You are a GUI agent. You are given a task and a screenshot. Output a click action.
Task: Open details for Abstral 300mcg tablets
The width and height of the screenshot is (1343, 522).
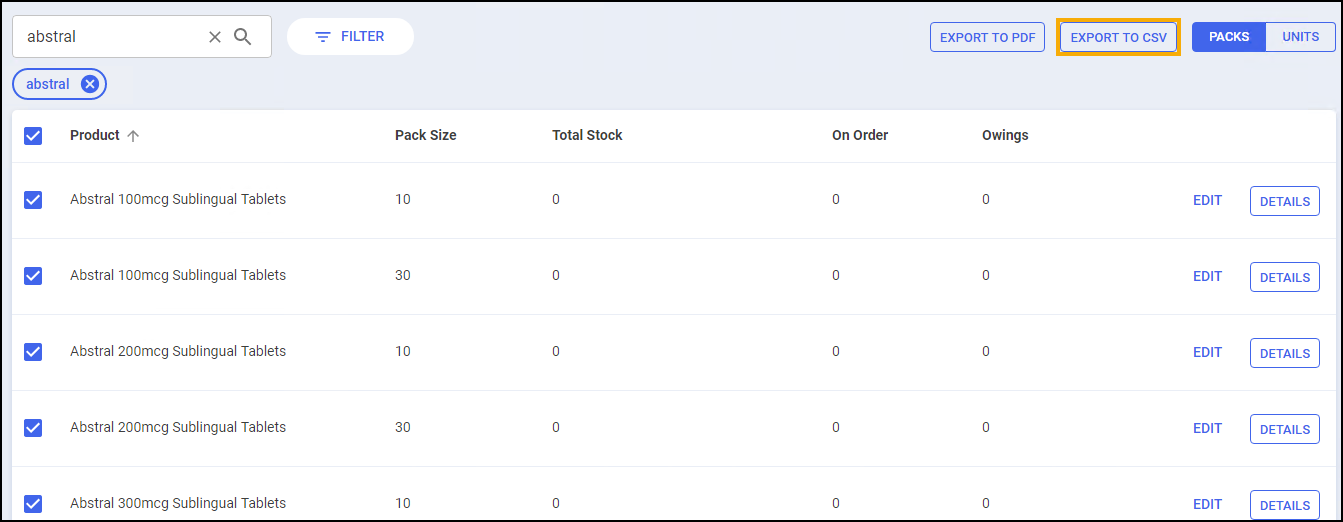pos(1284,505)
